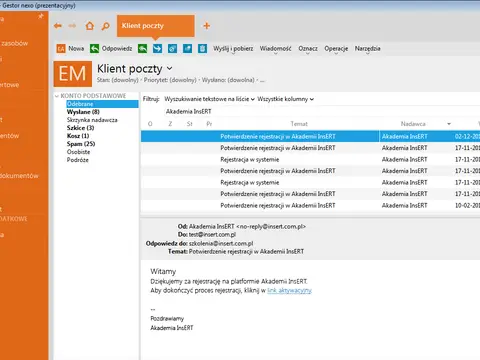480x360 pixels.
Task: Forward message with blue arrow icon
Action: click(x=157, y=49)
